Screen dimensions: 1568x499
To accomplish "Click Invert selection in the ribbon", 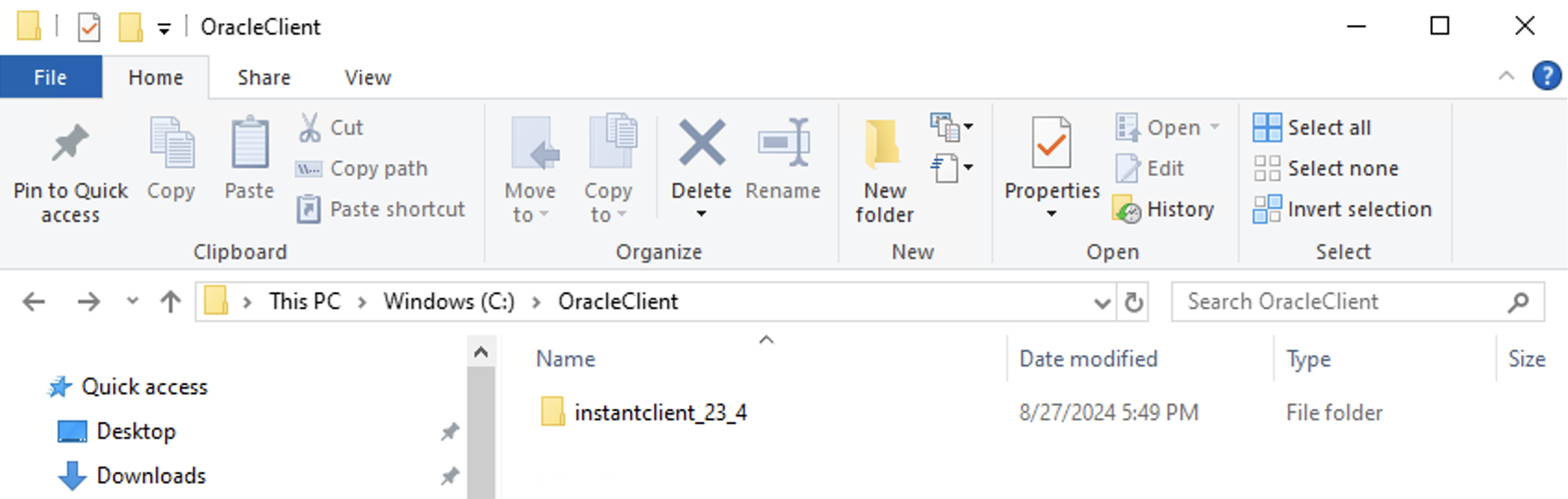I will (1342, 209).
